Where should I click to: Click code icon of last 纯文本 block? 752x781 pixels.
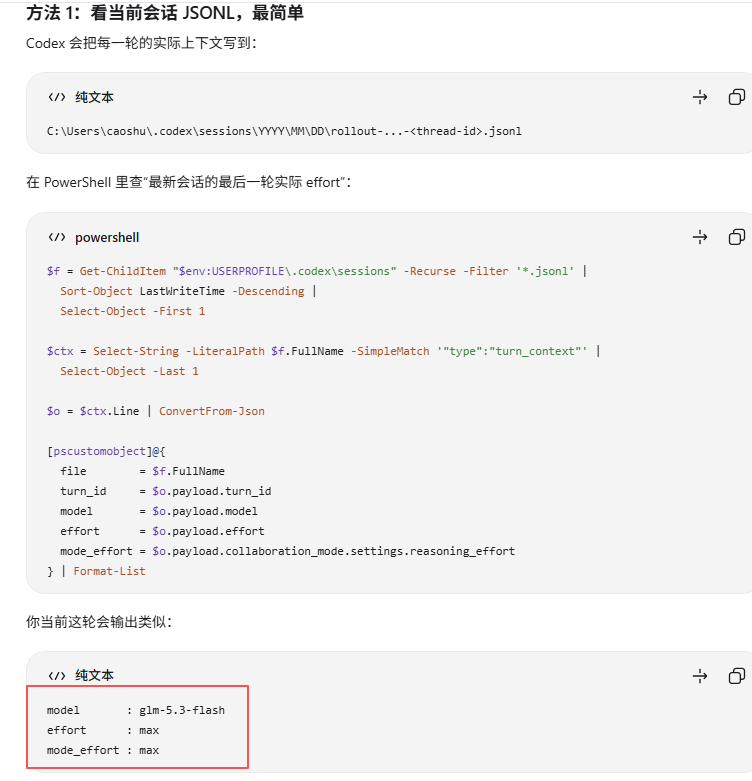tap(57, 676)
